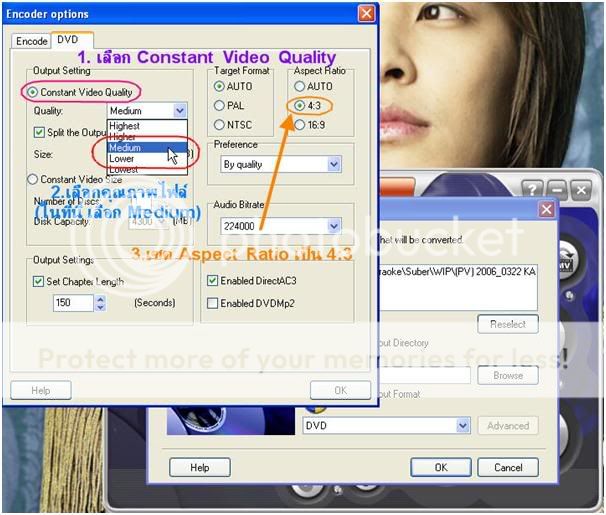Select Constant Video Quality radio button
606x515 pixels.
point(32,92)
